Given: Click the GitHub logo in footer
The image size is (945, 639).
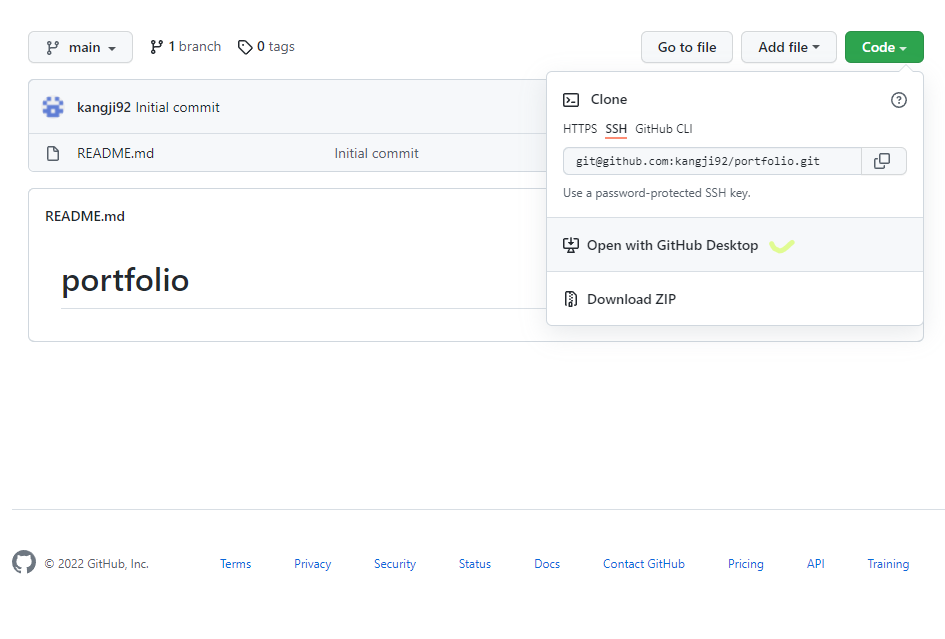Looking at the screenshot, I should [24, 562].
